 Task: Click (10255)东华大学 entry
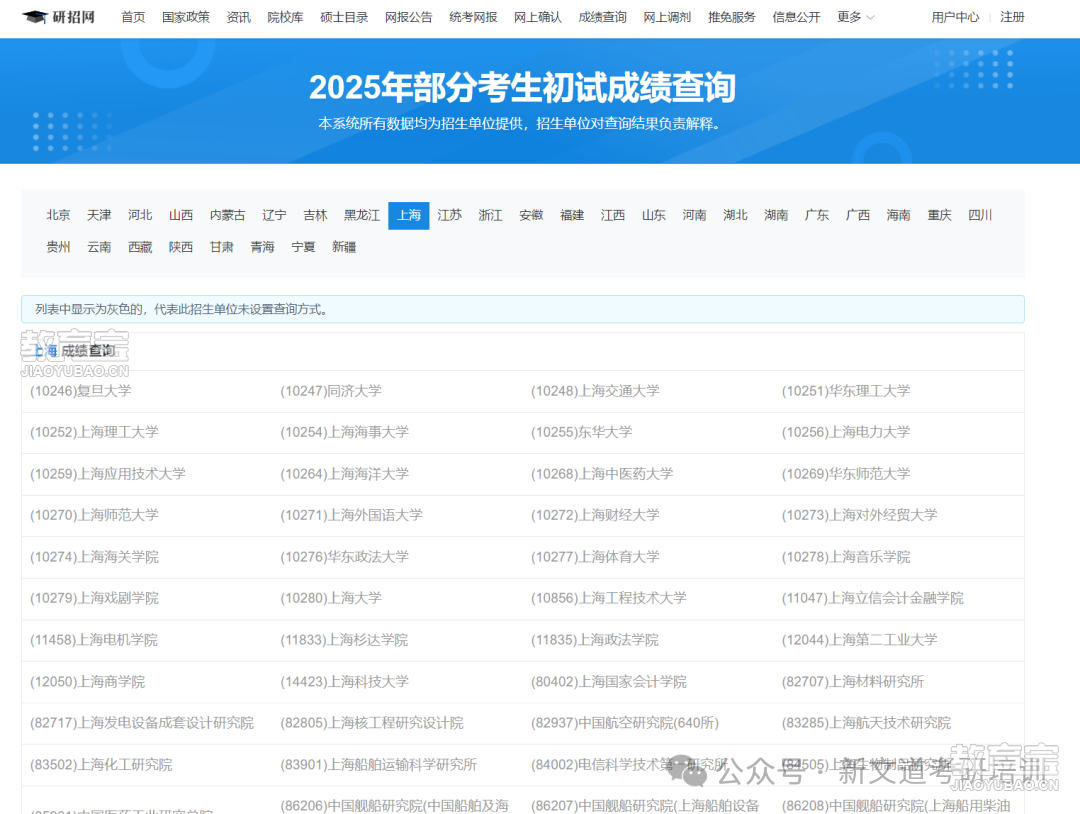point(581,432)
